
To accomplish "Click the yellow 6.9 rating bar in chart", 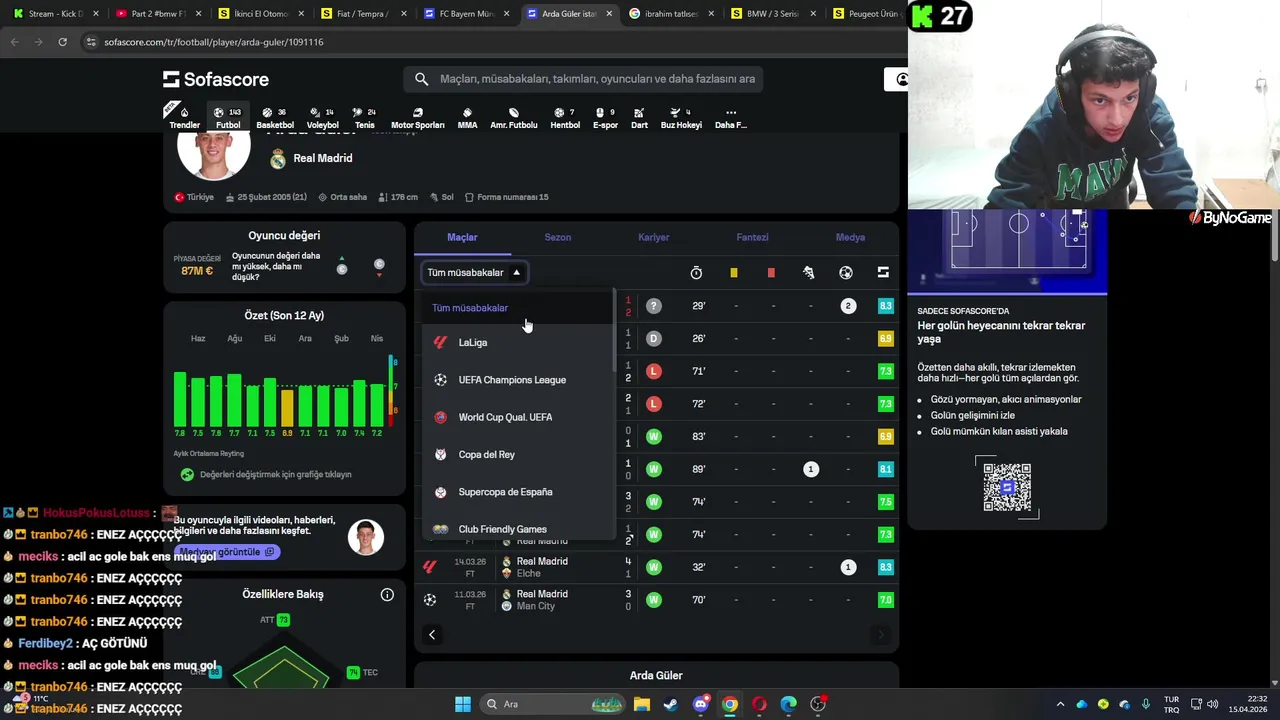I will [288, 408].
